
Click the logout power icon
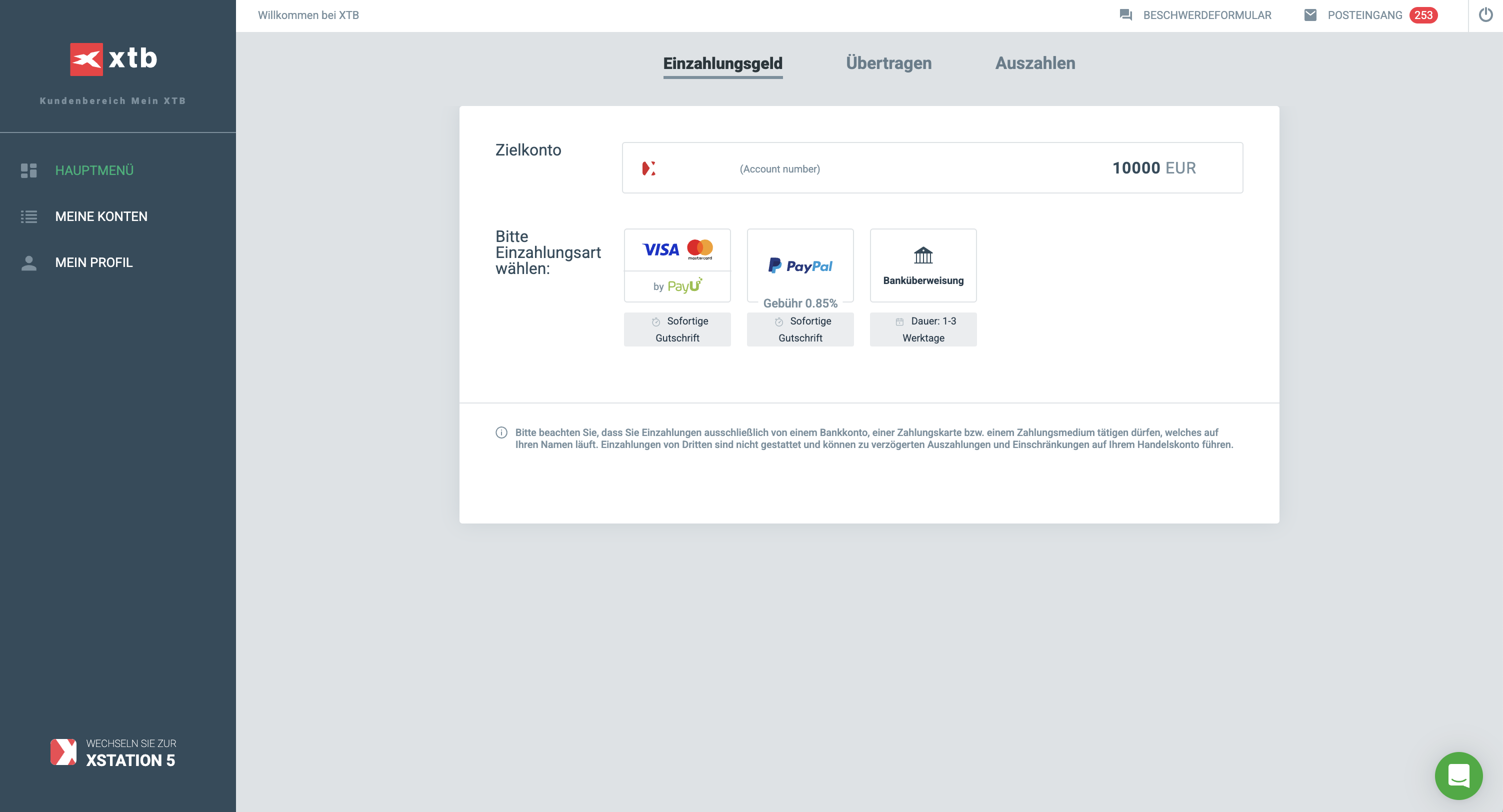[x=1485, y=15]
